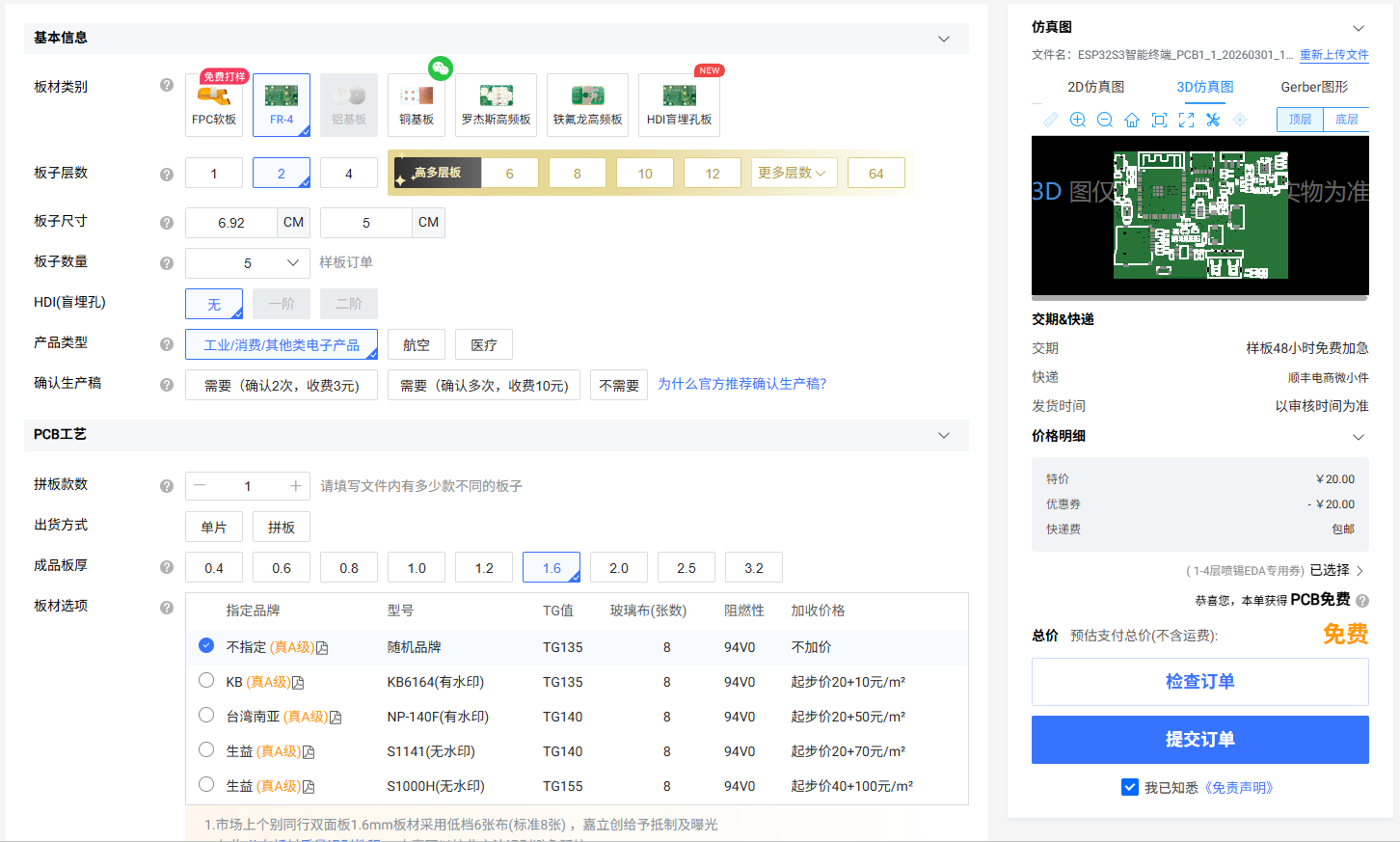Open the 更多层数 dropdown
This screenshot has width=1400, height=842.
[794, 173]
